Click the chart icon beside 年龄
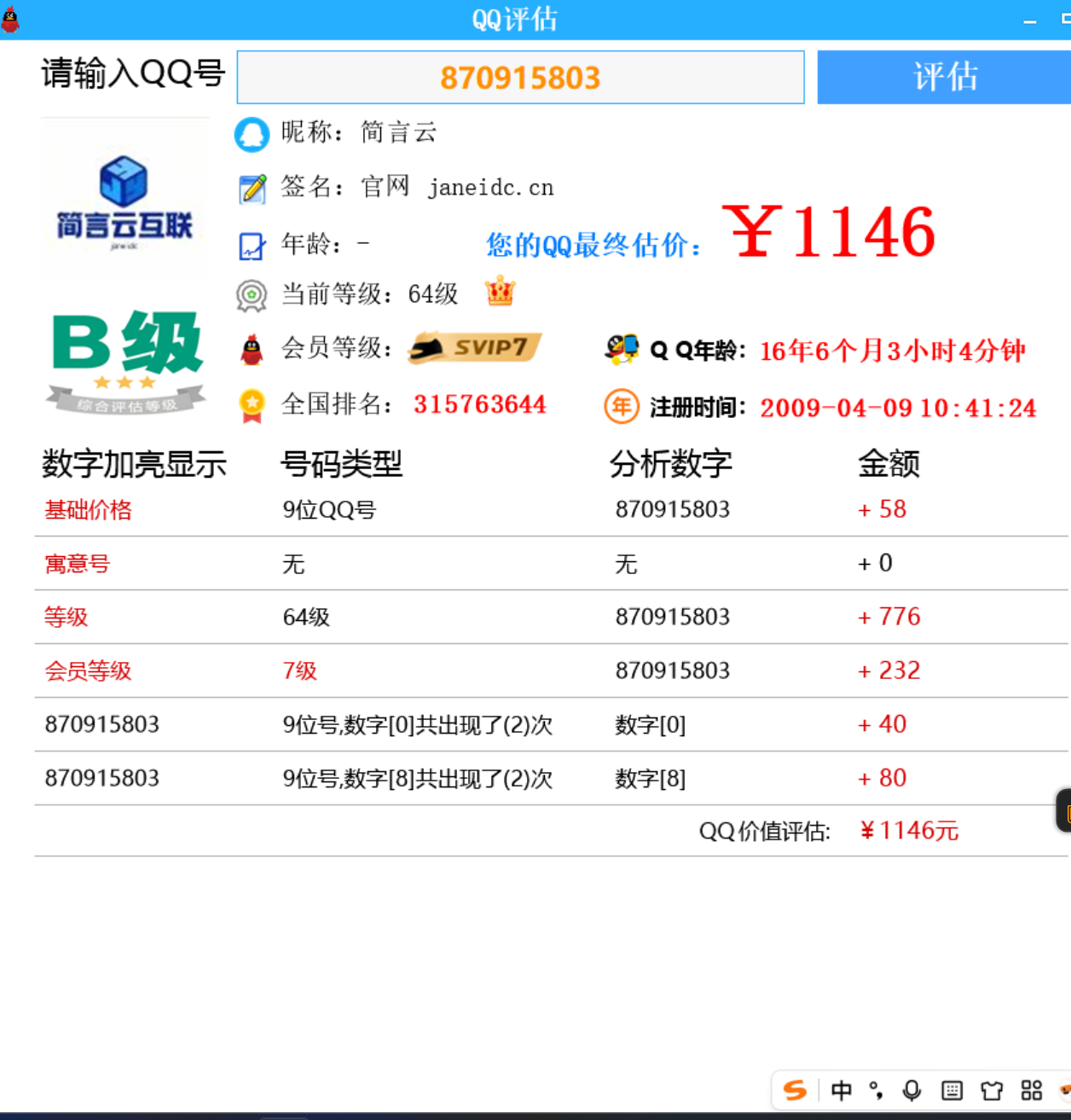This screenshot has height=1120, width=1071. click(252, 247)
